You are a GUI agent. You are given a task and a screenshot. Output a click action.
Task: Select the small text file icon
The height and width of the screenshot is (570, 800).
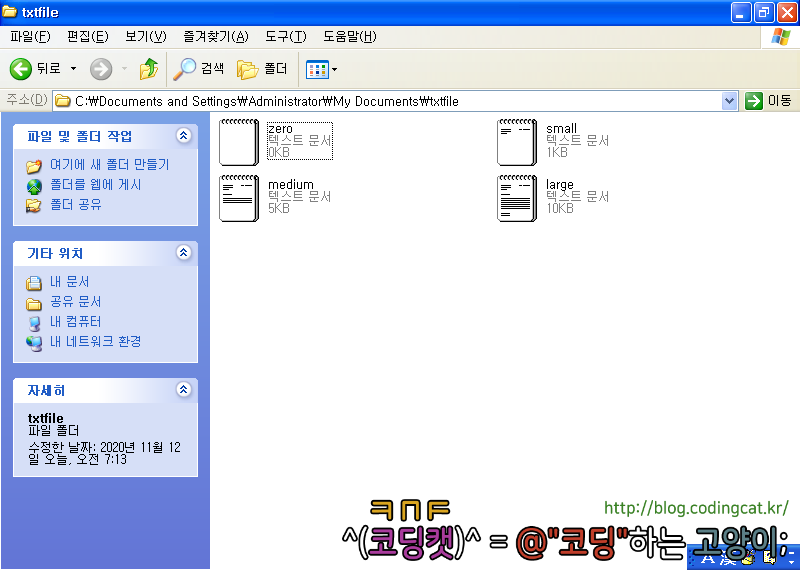517,142
